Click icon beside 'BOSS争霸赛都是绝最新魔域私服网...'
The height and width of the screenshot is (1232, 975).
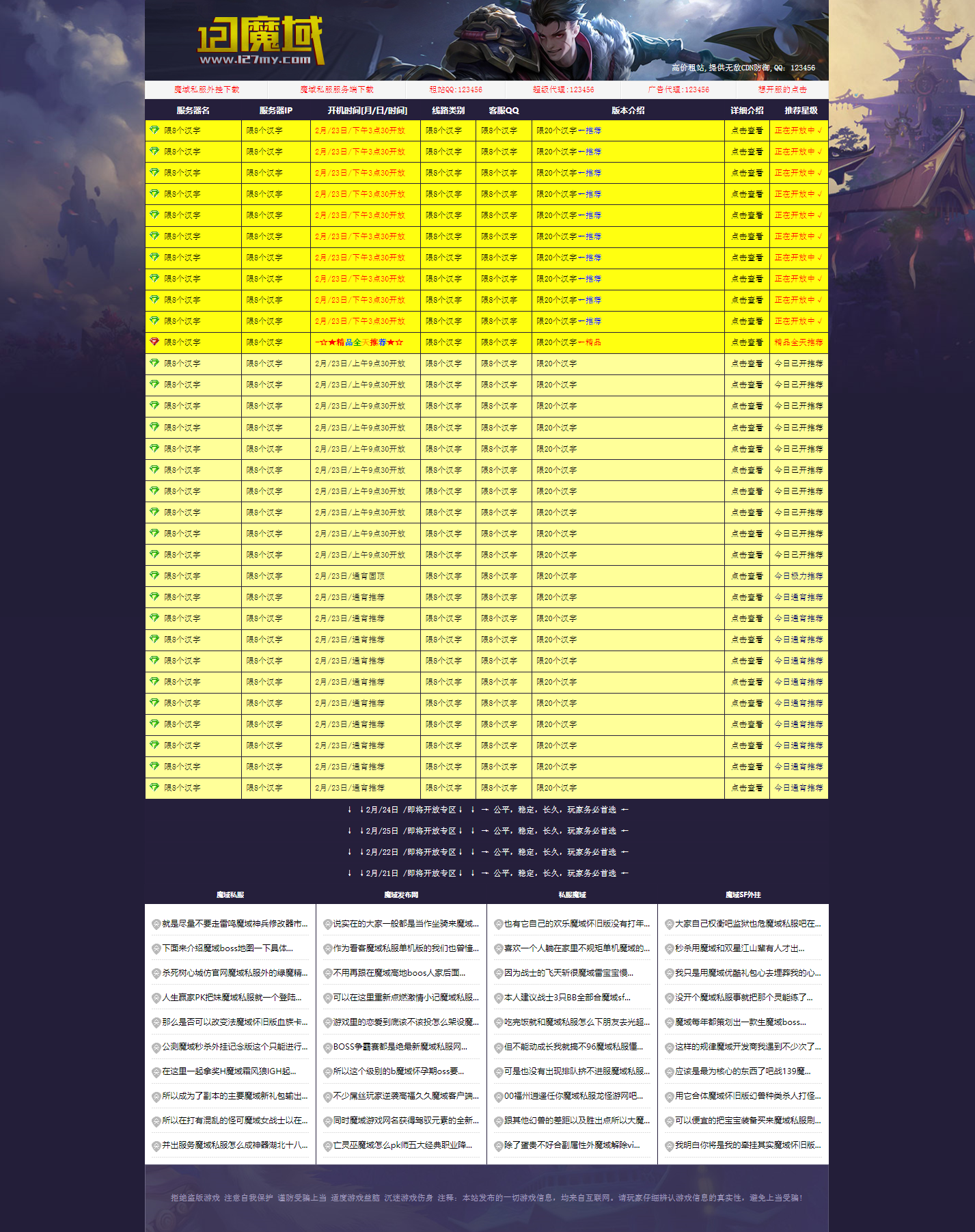pos(328,1047)
